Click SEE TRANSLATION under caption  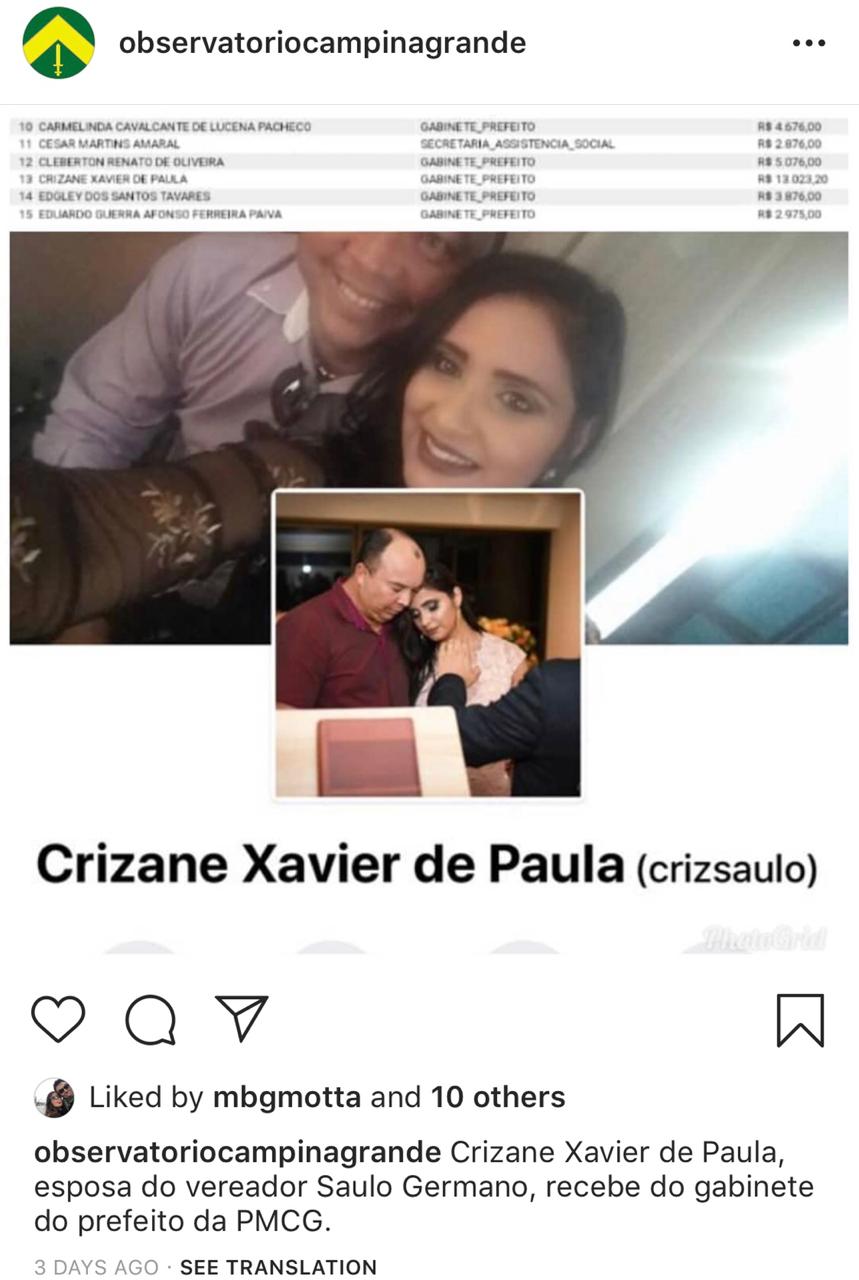coord(278,1267)
